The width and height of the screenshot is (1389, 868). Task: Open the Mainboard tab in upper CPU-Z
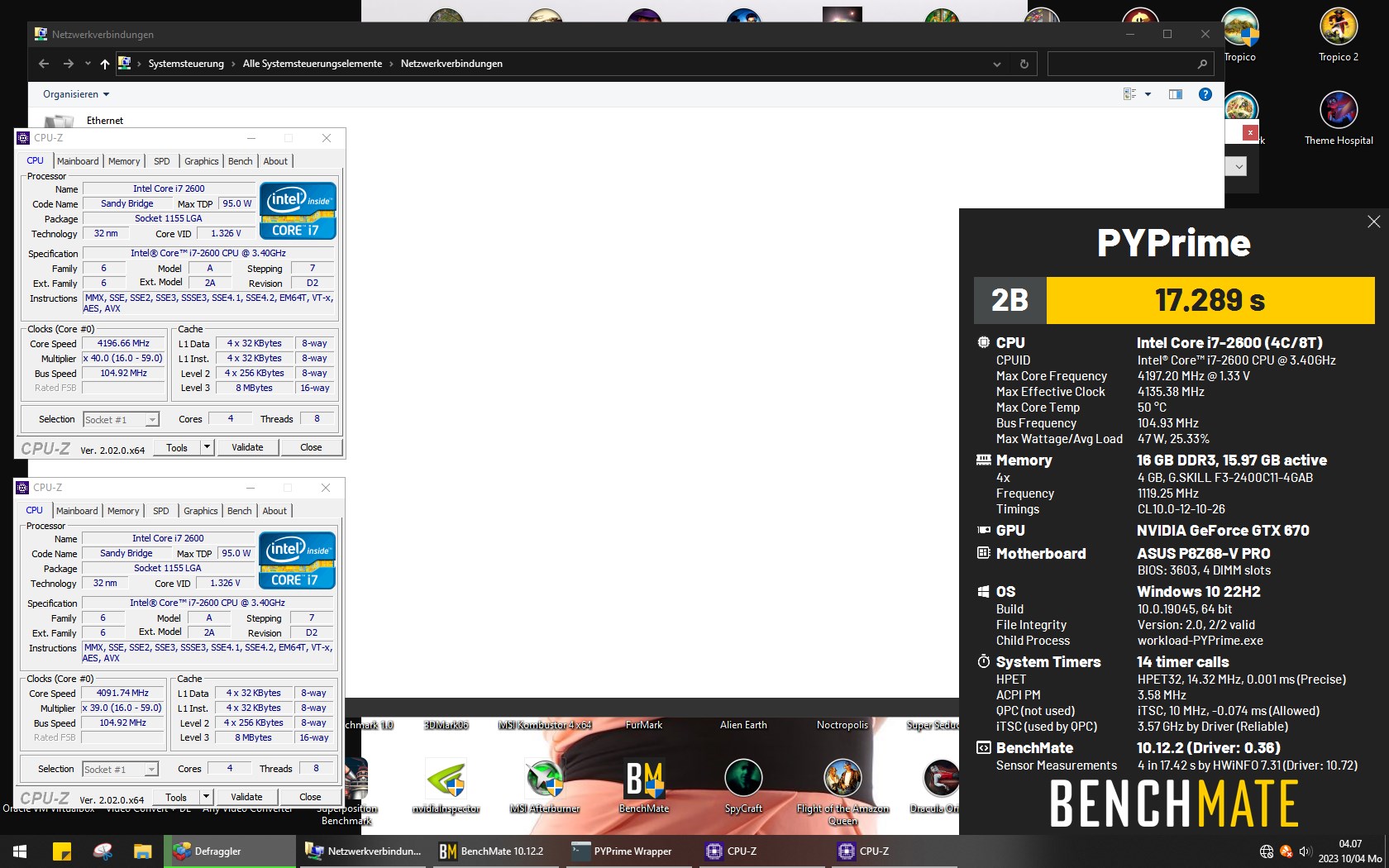[x=78, y=161]
